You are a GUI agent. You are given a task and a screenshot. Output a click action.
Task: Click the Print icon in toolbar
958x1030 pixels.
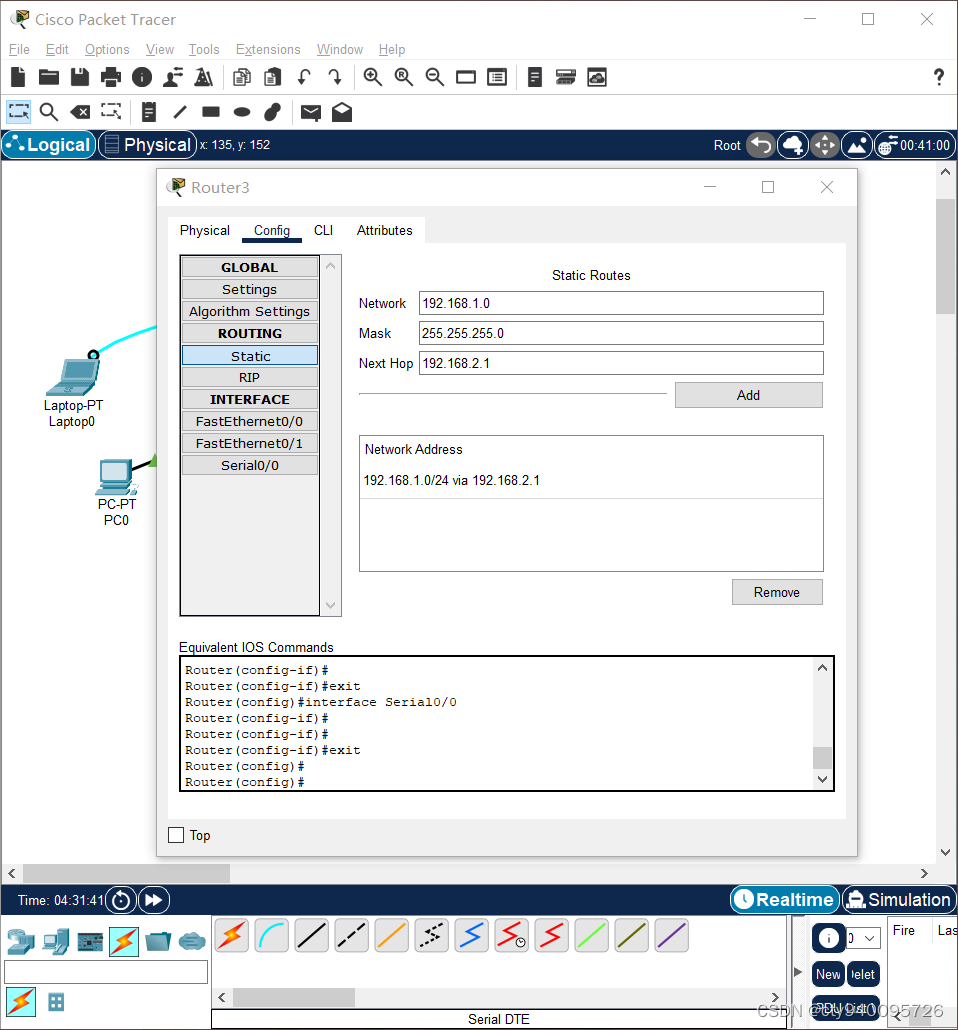(x=110, y=78)
